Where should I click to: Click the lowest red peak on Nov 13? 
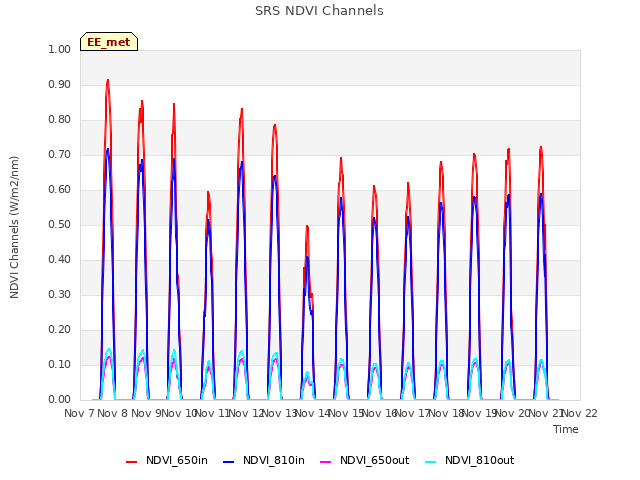pos(307,227)
